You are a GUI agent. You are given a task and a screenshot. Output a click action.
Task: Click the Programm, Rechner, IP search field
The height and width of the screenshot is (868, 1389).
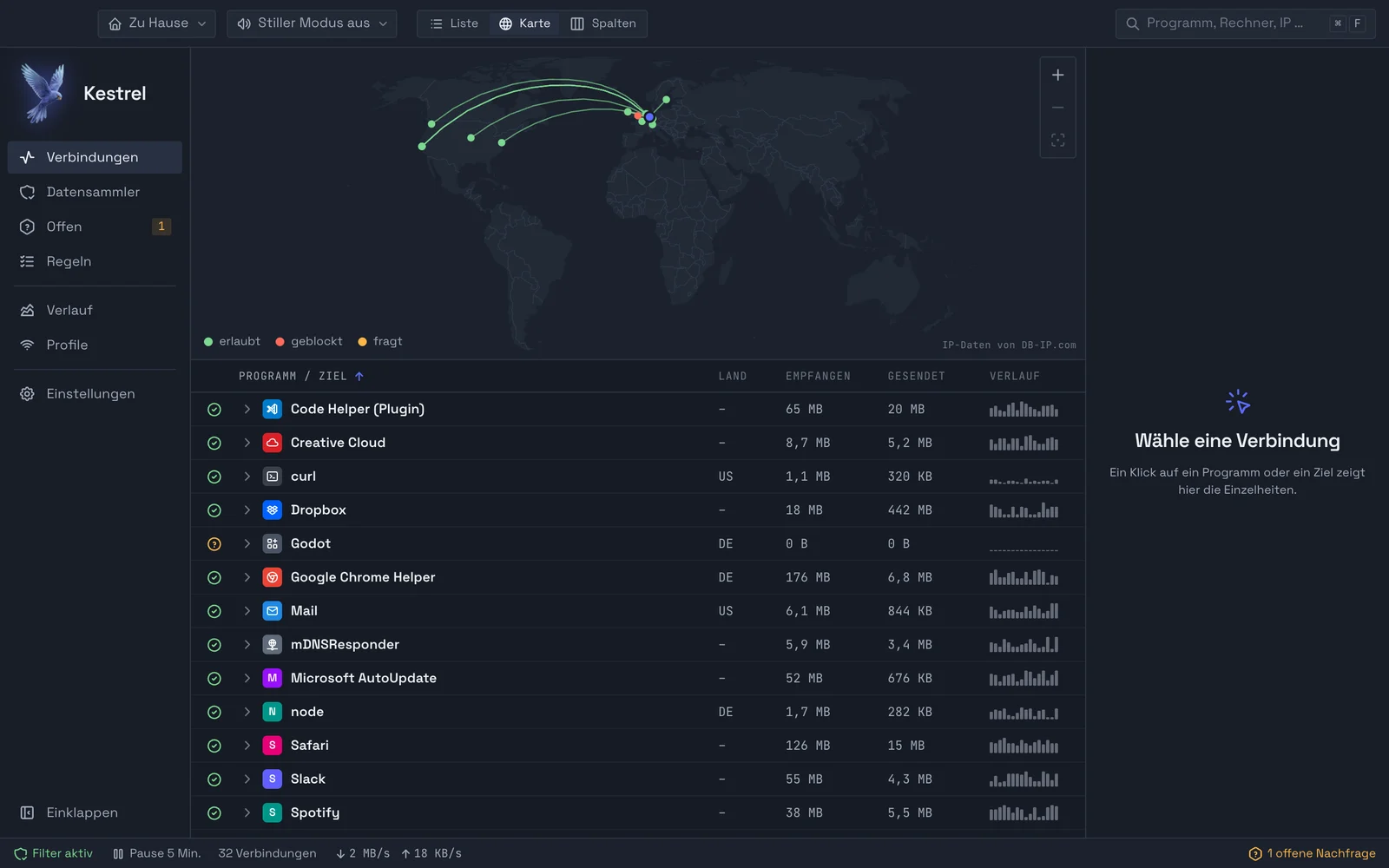[1245, 23]
